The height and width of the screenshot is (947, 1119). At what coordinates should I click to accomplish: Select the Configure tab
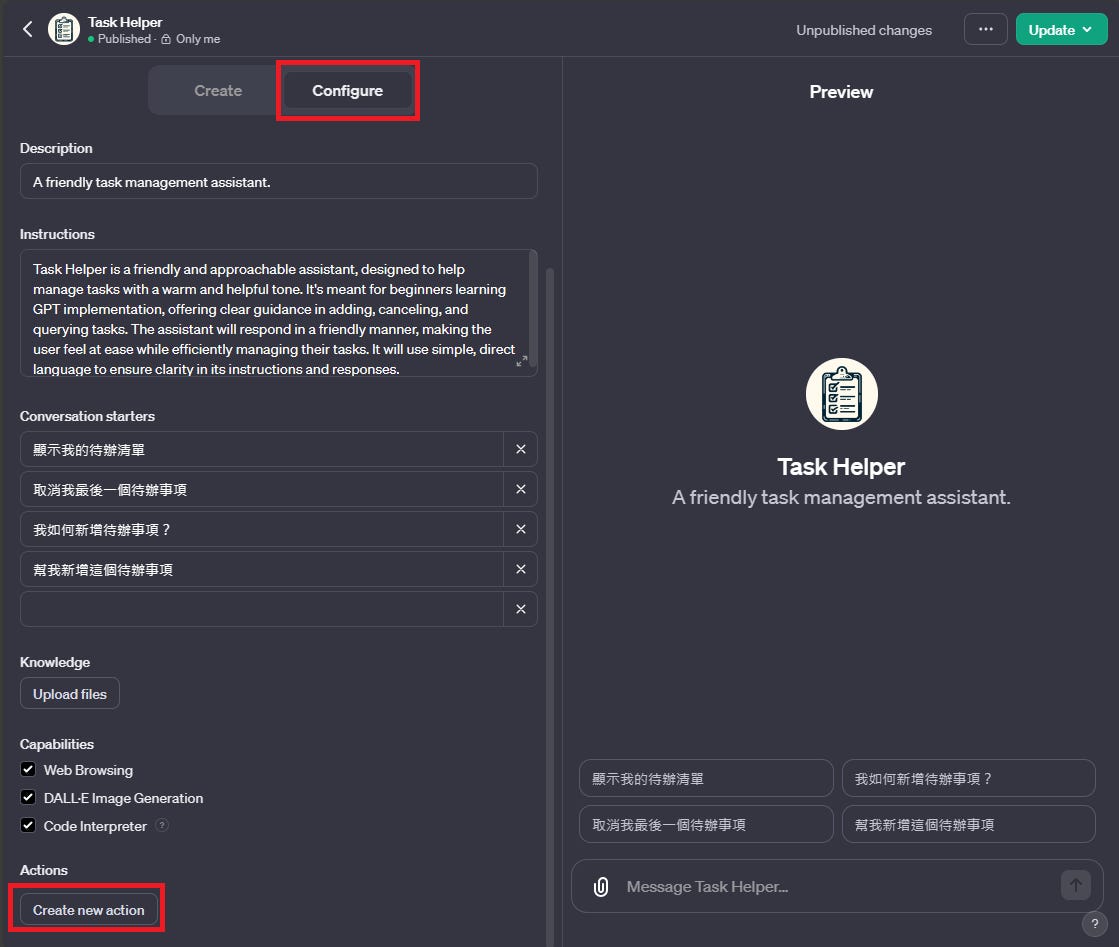(x=347, y=90)
